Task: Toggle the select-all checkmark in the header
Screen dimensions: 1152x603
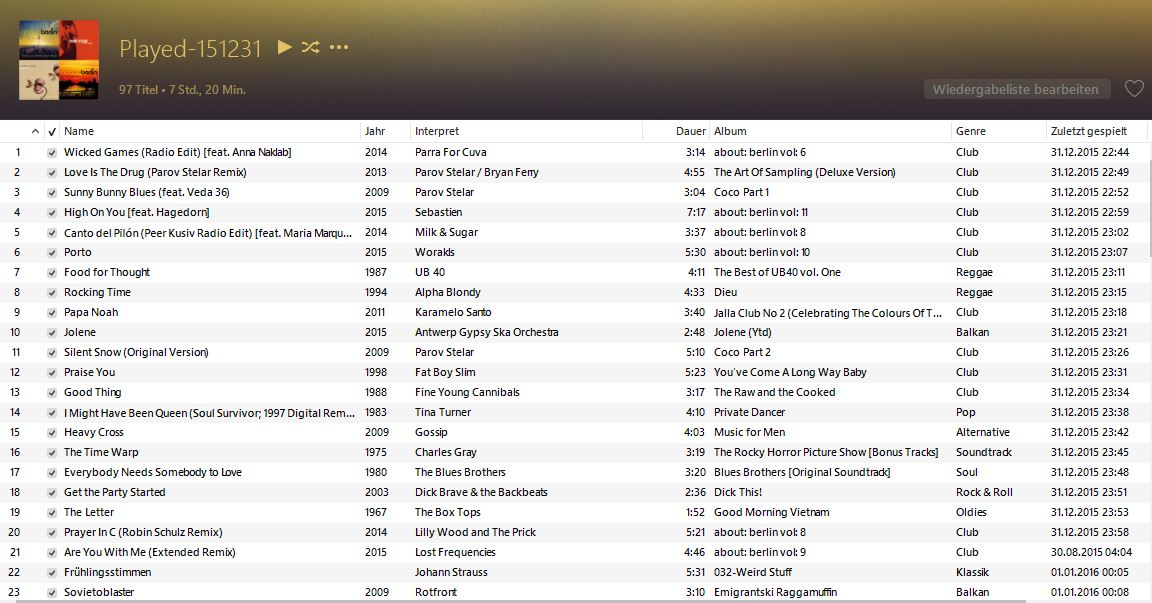Action: tap(52, 131)
